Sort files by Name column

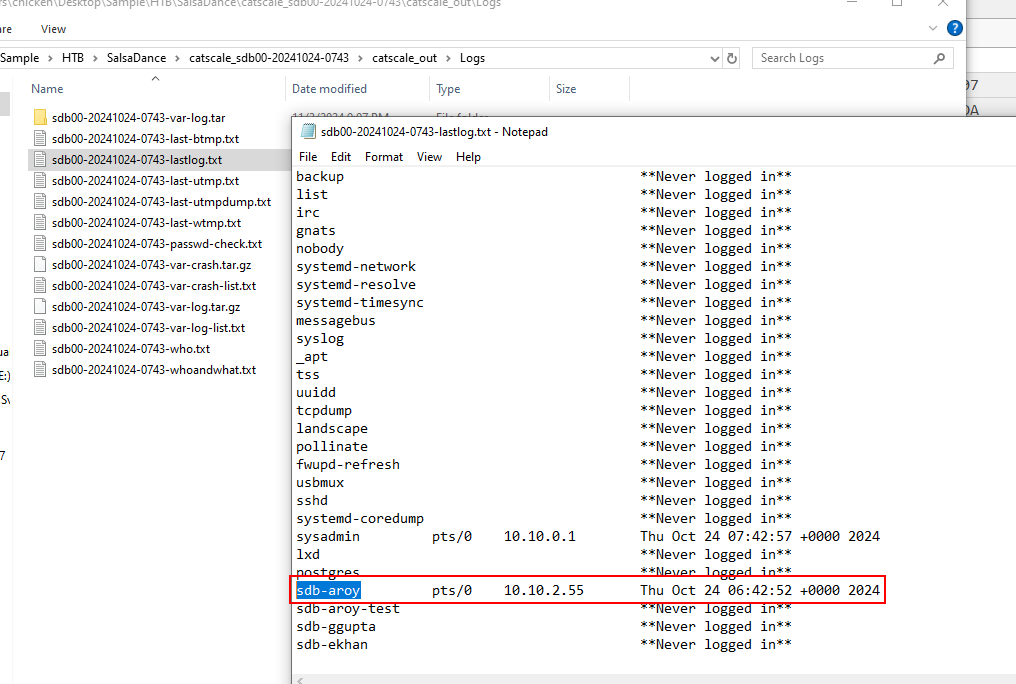pos(47,89)
